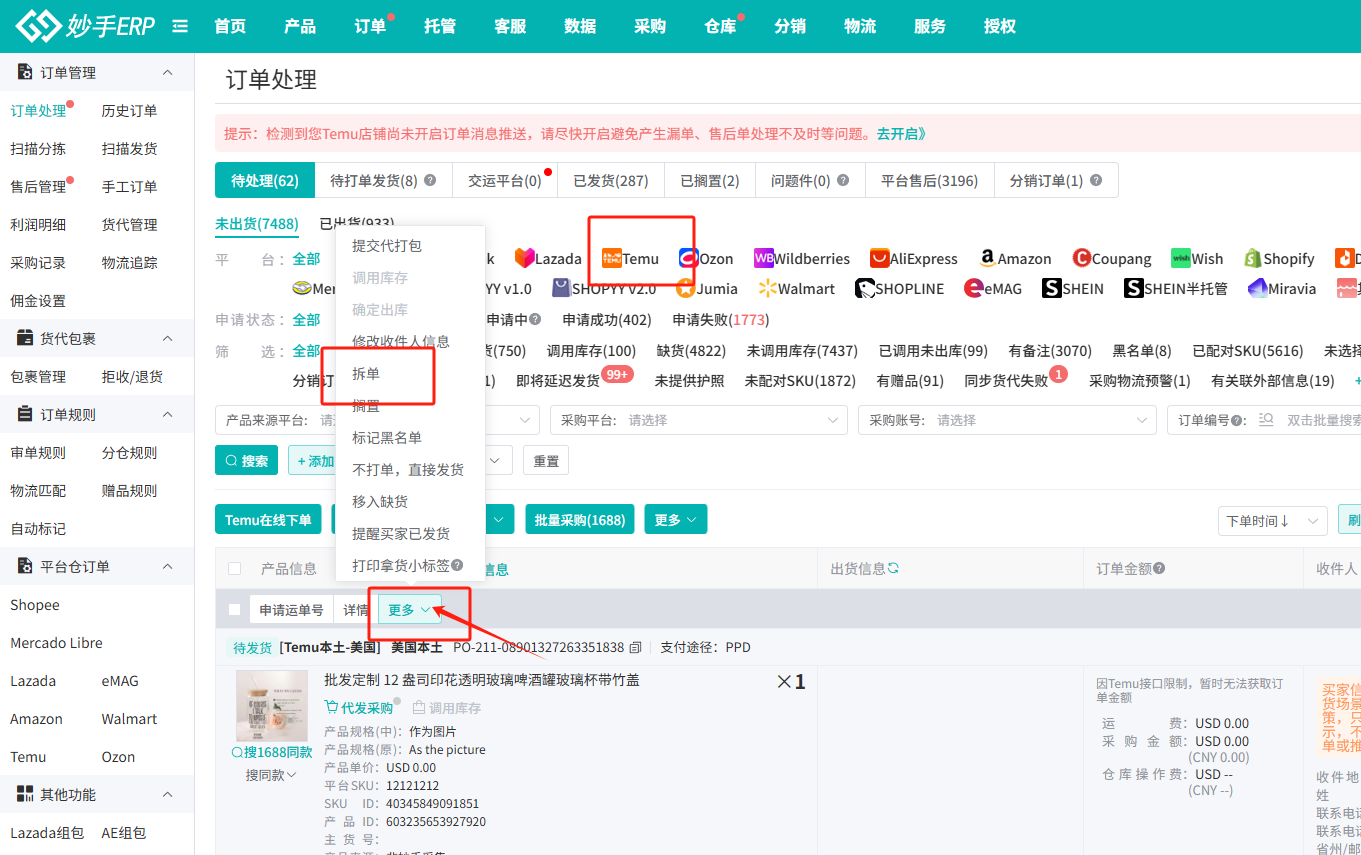
Task: Click the 申请运单号 button
Action: (291, 609)
